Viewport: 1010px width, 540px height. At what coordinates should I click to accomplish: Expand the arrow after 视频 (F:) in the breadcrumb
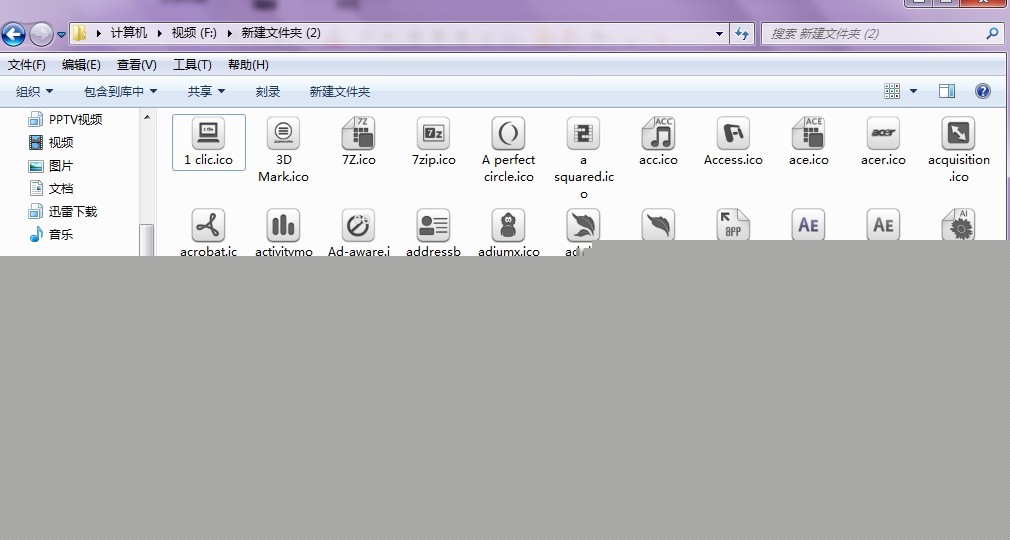[x=229, y=33]
